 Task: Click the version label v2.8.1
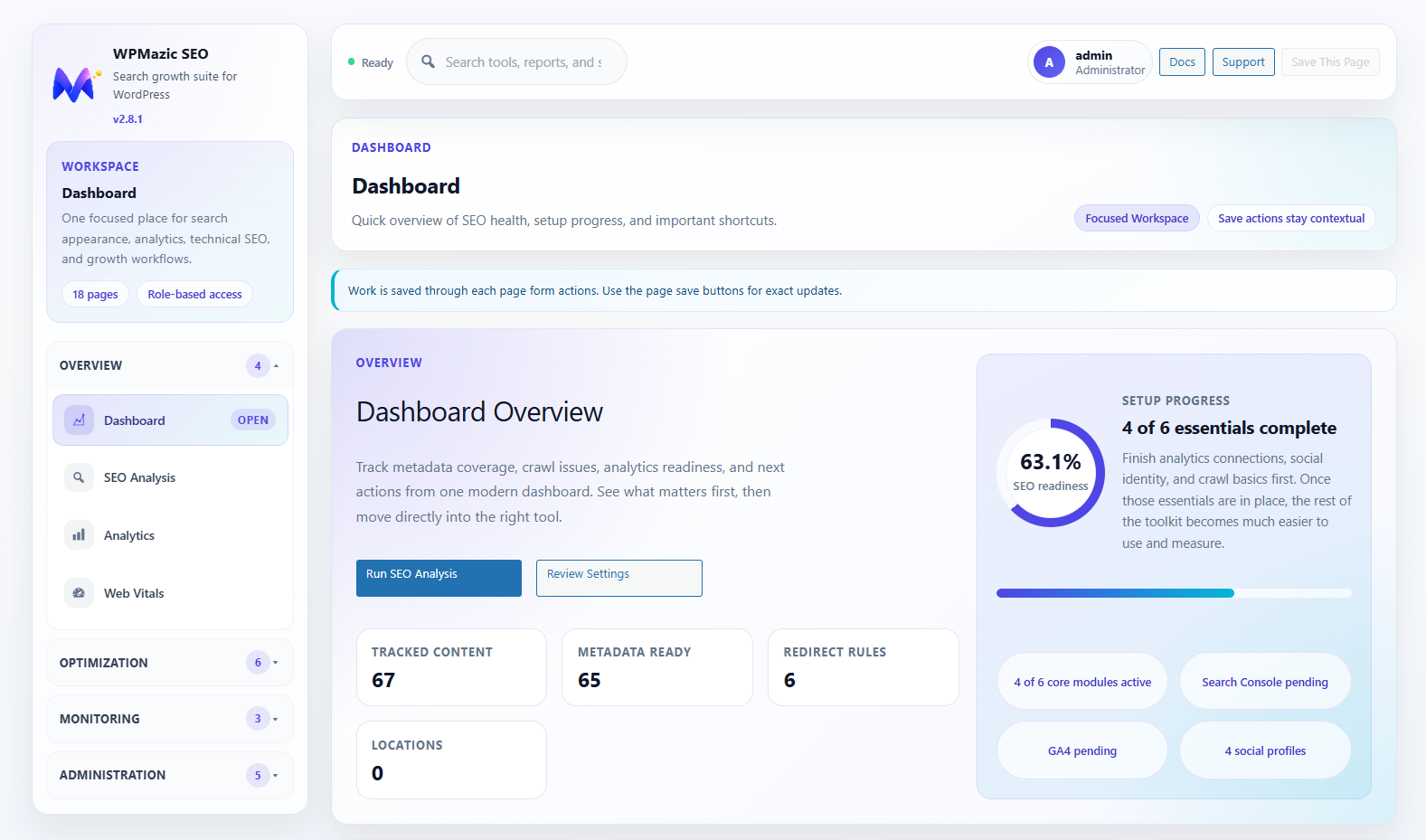point(127,118)
